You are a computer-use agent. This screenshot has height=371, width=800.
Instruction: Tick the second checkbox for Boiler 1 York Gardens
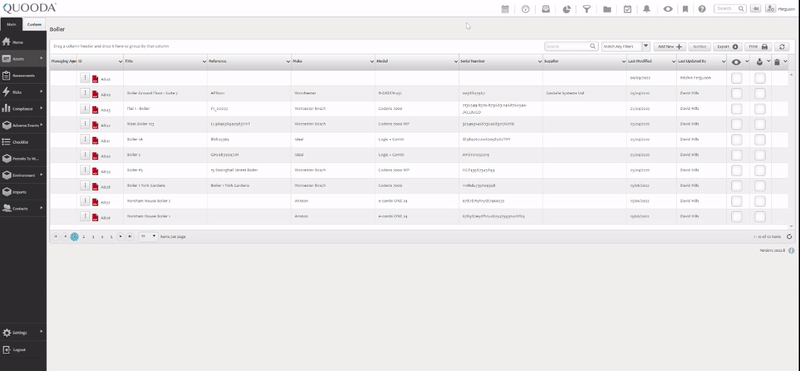point(760,185)
